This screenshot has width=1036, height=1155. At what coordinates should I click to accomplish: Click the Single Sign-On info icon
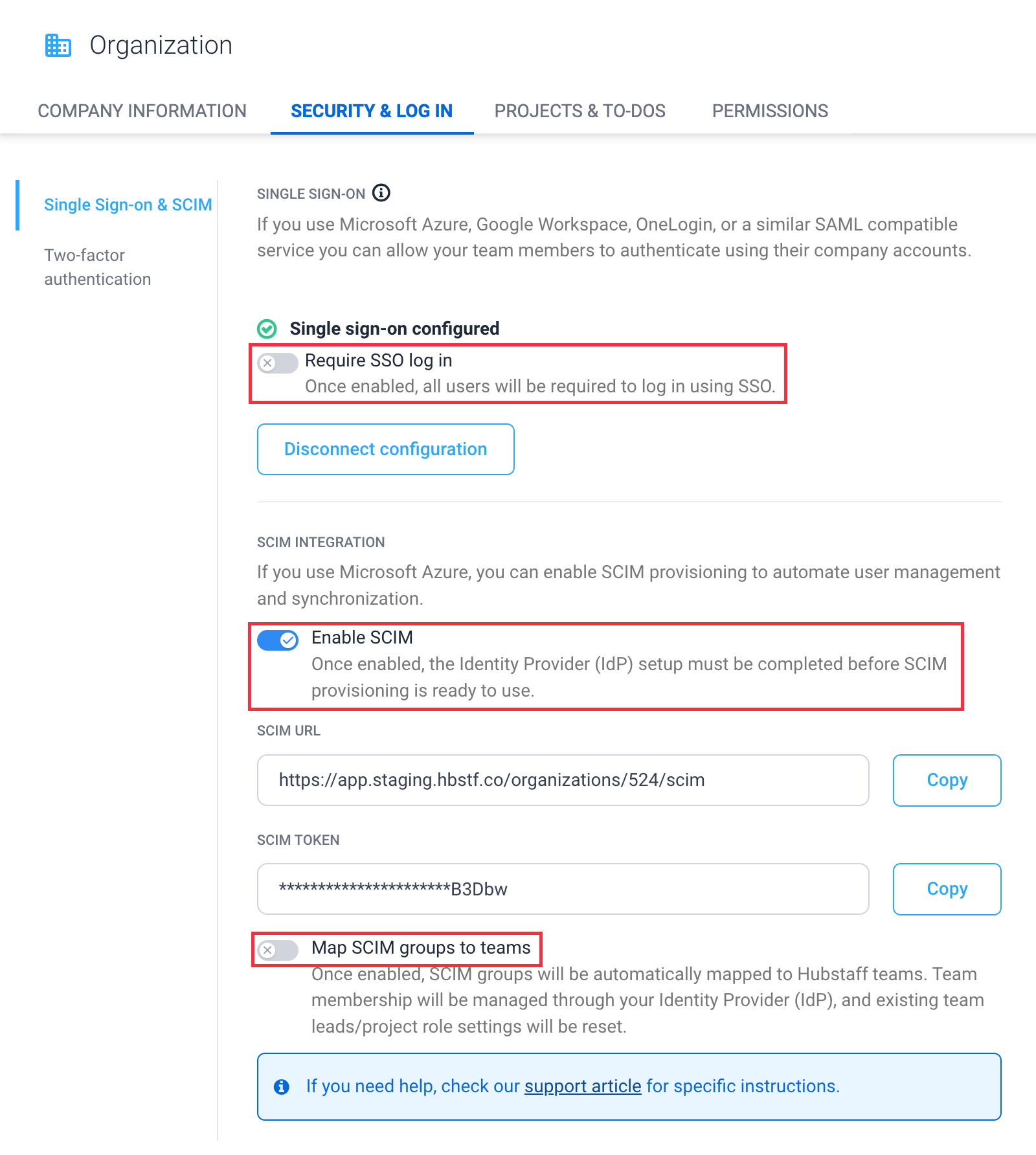(381, 193)
